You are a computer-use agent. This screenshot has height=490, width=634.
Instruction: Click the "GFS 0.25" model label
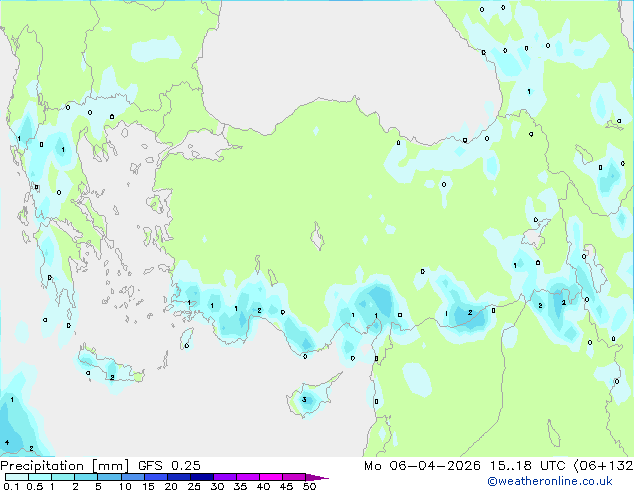pyautogui.click(x=169, y=466)
